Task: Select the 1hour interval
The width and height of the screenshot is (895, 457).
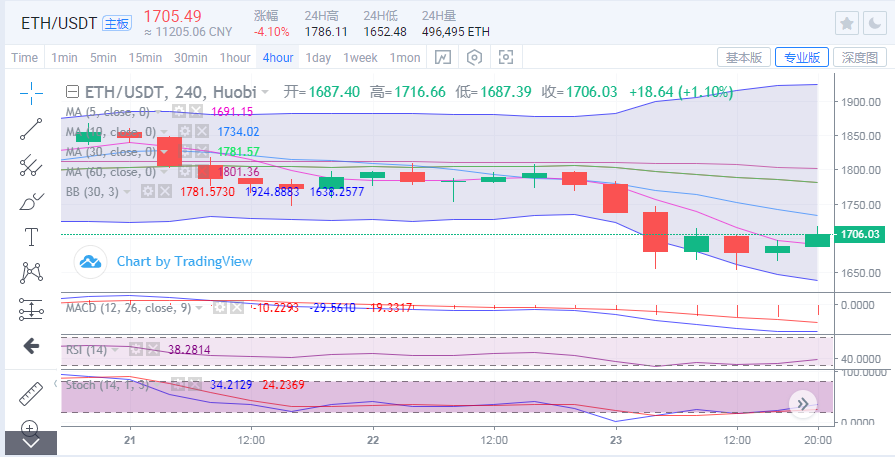Action: [x=235, y=58]
